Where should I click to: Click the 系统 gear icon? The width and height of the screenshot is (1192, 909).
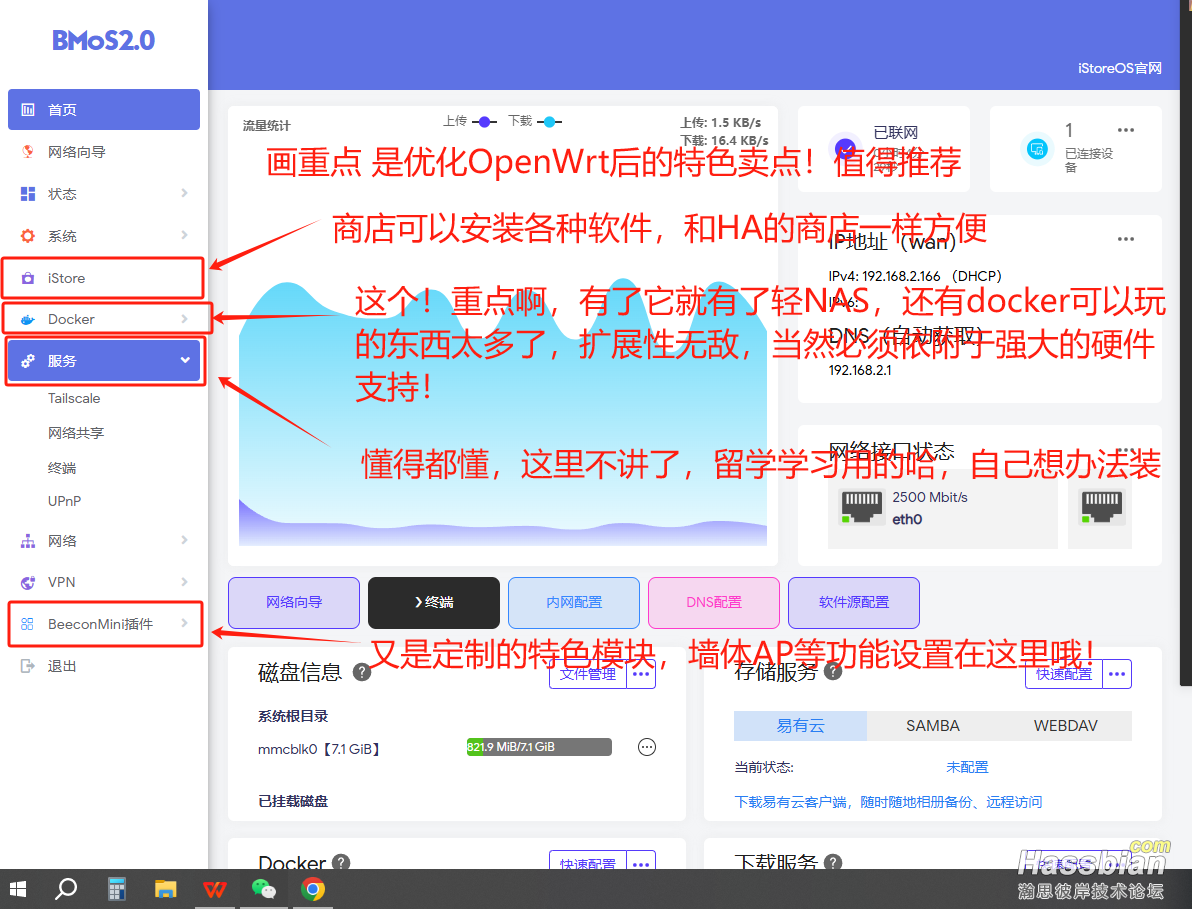click(28, 236)
